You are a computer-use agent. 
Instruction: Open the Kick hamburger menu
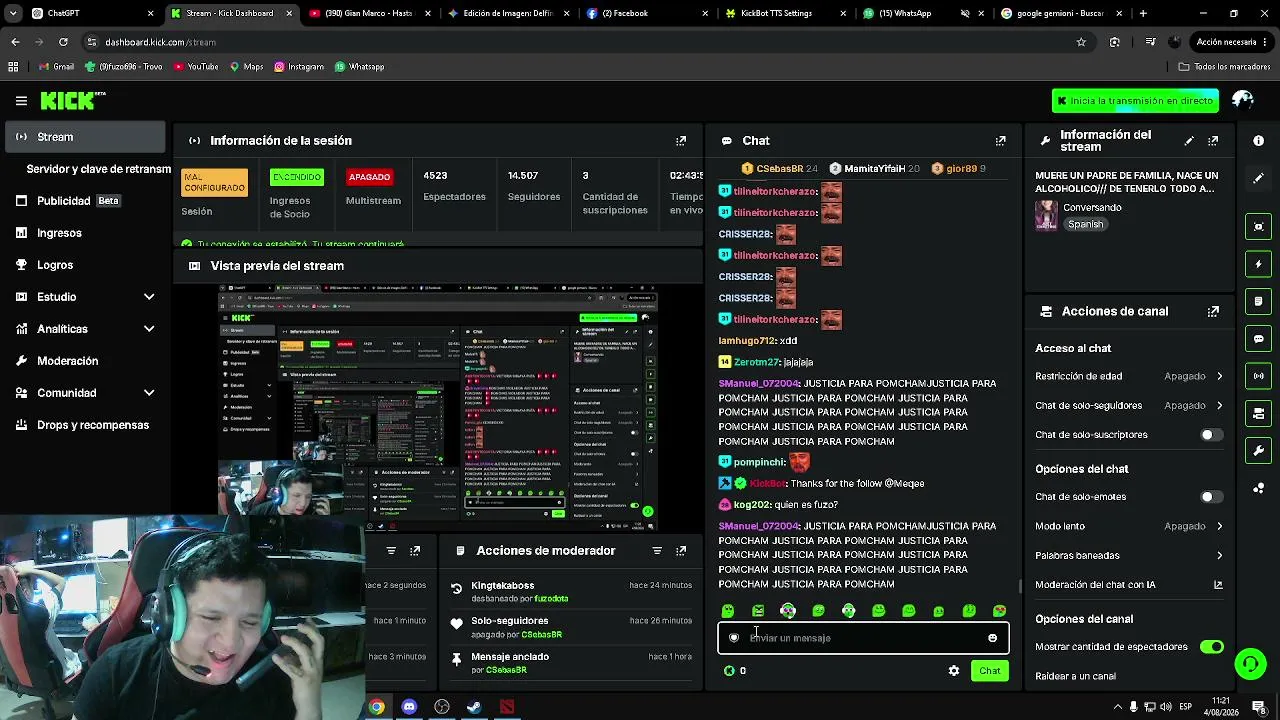point(21,100)
